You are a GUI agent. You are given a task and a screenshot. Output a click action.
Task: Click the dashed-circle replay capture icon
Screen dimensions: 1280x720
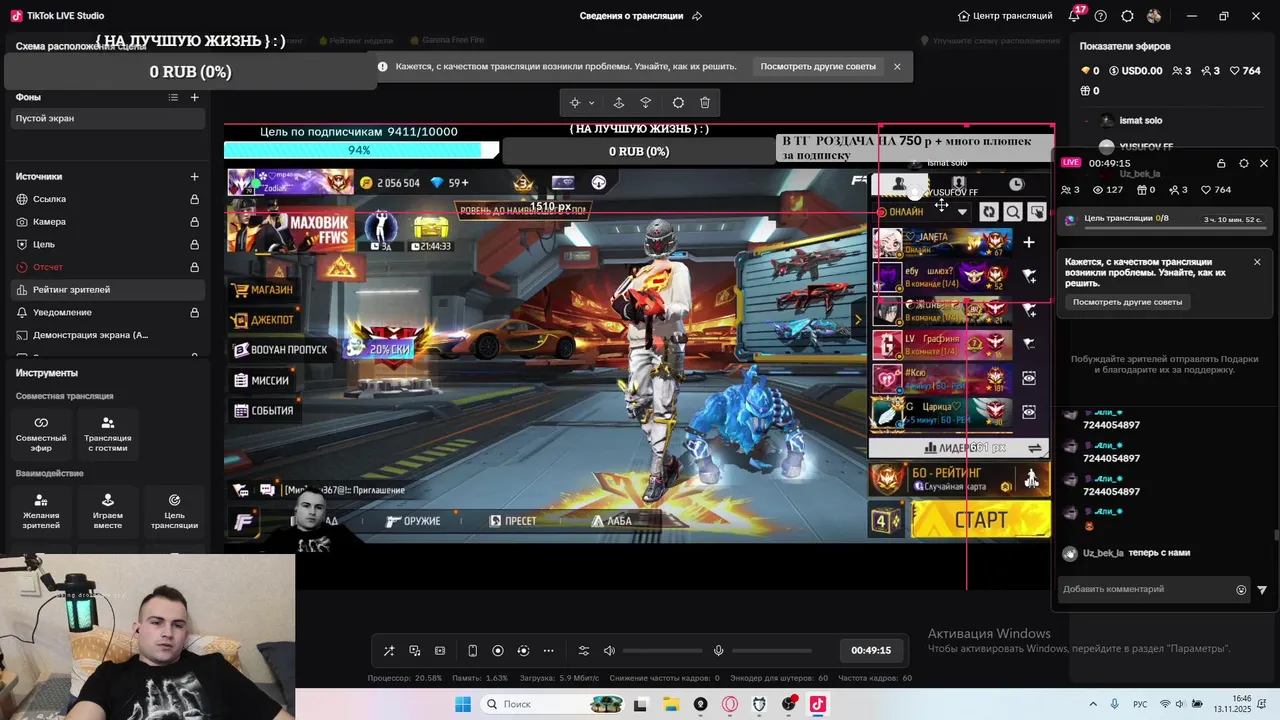523,651
